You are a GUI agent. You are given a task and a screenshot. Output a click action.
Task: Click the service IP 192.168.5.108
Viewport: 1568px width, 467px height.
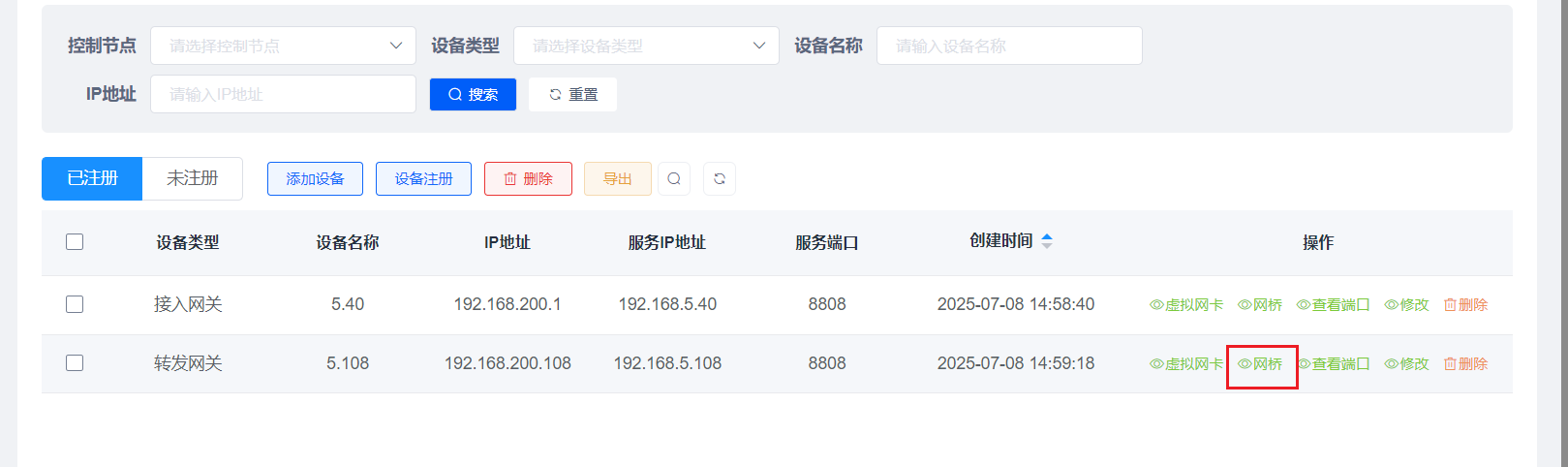click(667, 363)
